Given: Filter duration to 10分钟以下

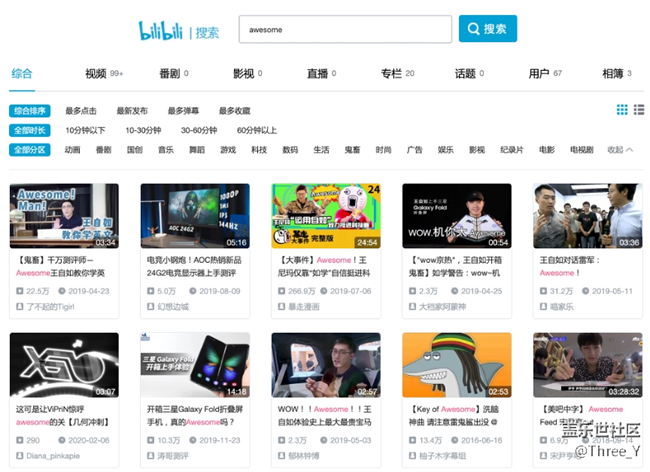Looking at the screenshot, I should 85,130.
